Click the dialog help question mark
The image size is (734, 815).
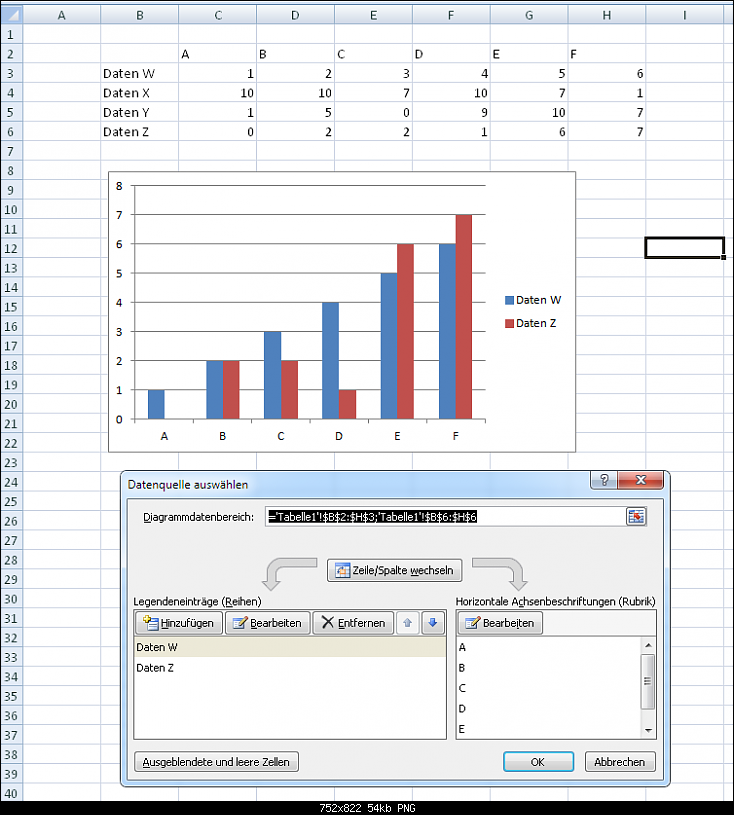(604, 481)
